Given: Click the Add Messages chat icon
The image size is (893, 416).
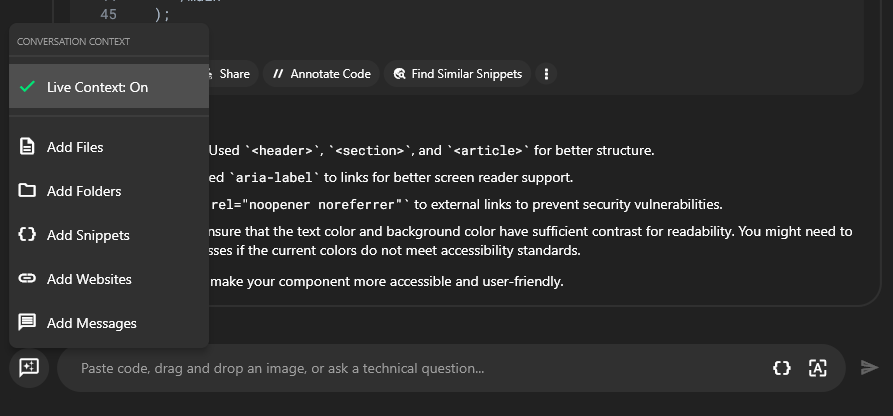Looking at the screenshot, I should click(x=27, y=323).
